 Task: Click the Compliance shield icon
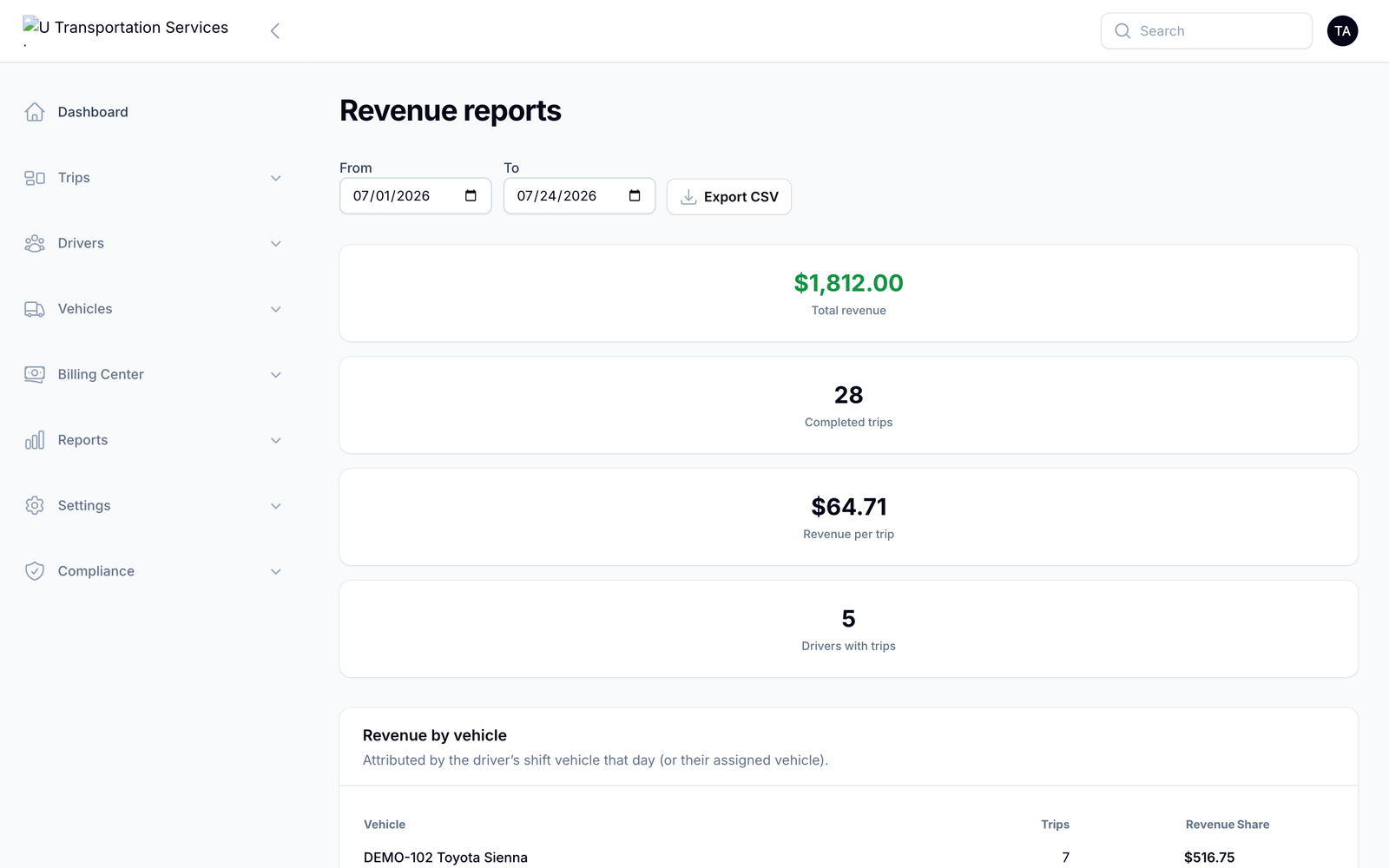point(35,571)
